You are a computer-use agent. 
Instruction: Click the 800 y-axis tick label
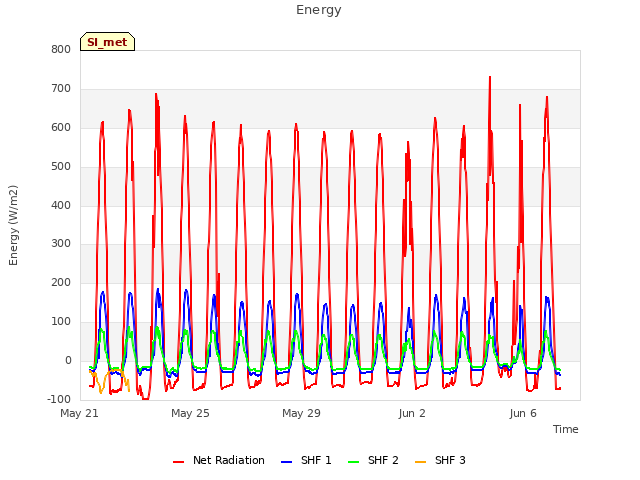(61, 50)
